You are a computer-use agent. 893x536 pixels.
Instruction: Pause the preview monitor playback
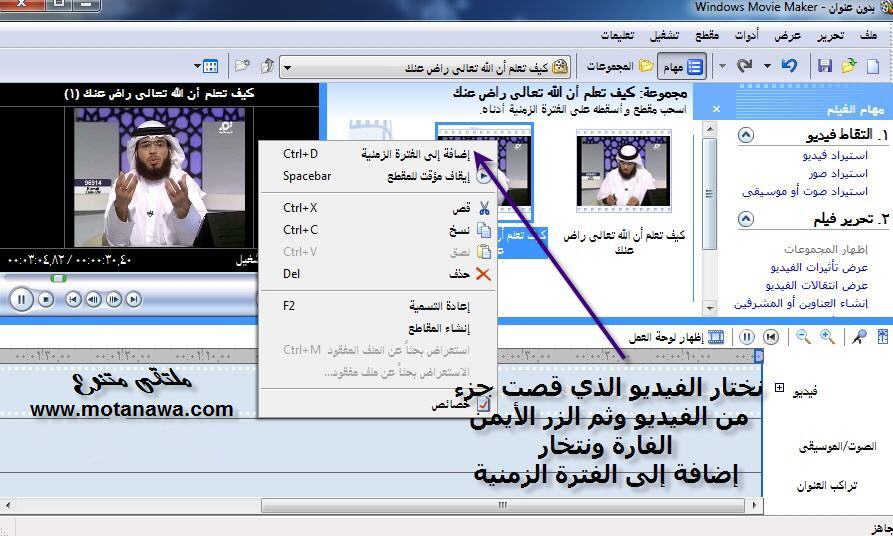pos(22,300)
